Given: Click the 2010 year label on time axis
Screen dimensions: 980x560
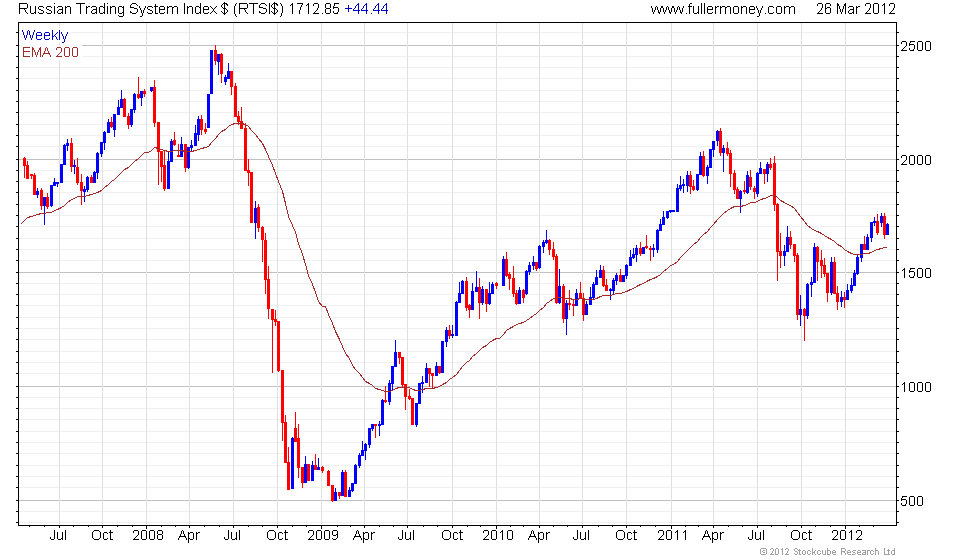Looking at the screenshot, I should tap(498, 535).
